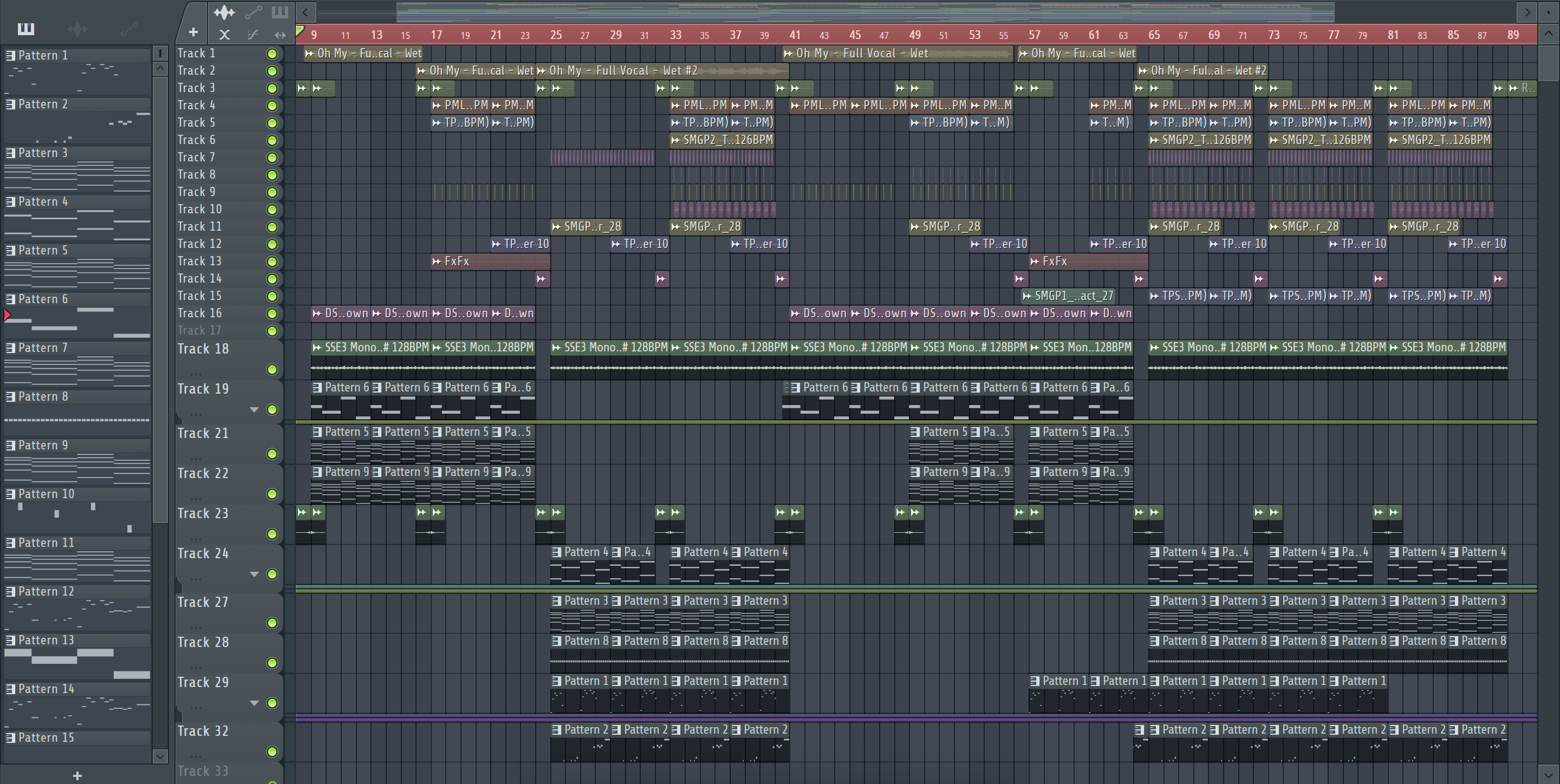Image resolution: width=1560 pixels, height=784 pixels.
Task: Click the green playhead marker at timeline start
Action: (300, 31)
